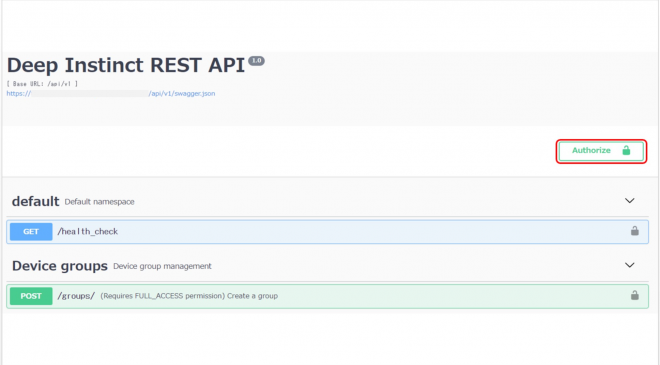Screen dimensions: 660x365
Task: Click the green POST method badge
Action: click(x=31, y=296)
